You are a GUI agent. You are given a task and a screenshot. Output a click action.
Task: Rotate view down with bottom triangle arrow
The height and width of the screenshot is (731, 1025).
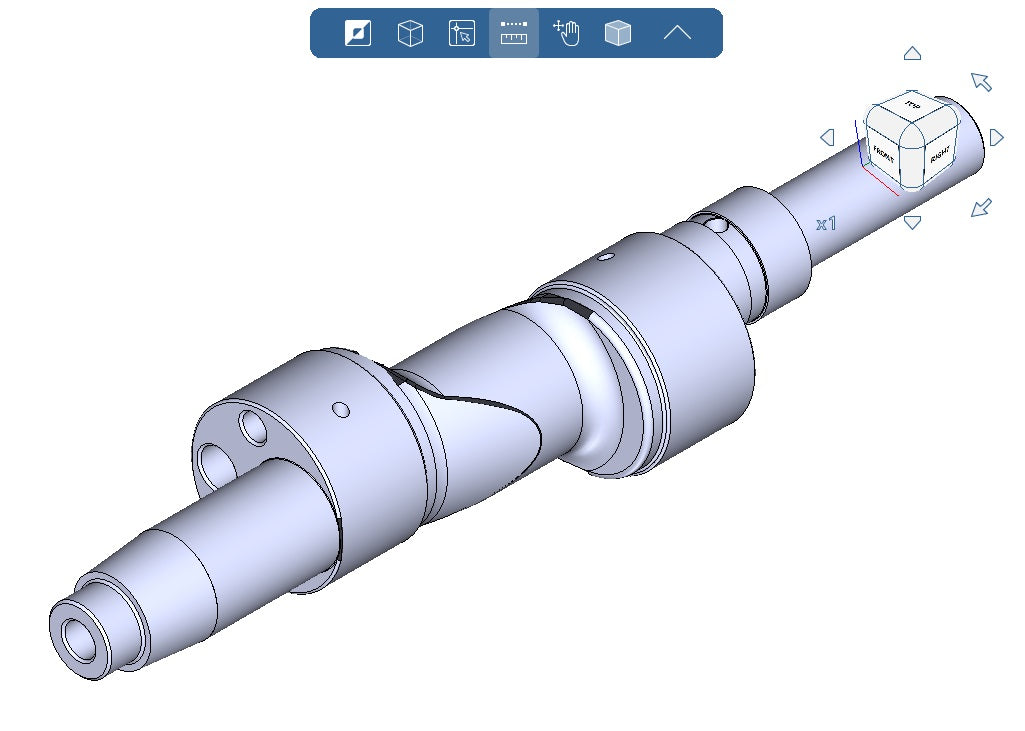coord(912,222)
